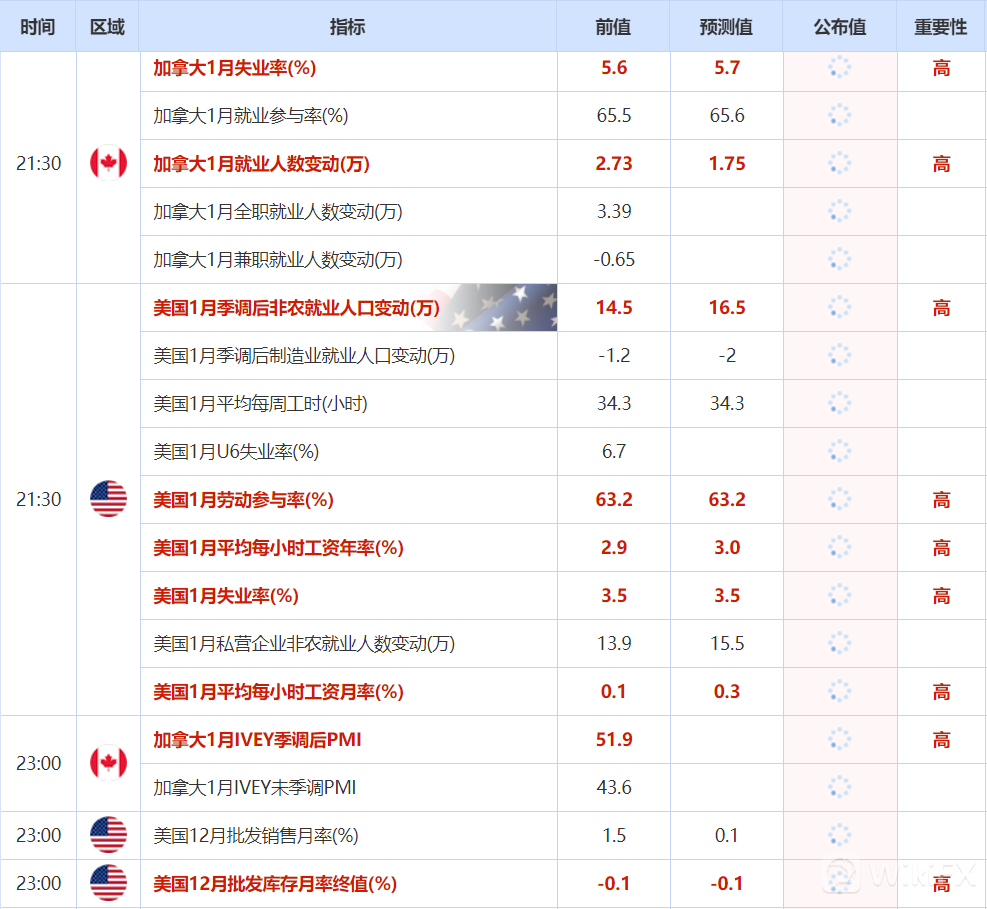Click the loading spinner for Canada unemployment rate
This screenshot has height=909, width=987.
click(839, 67)
